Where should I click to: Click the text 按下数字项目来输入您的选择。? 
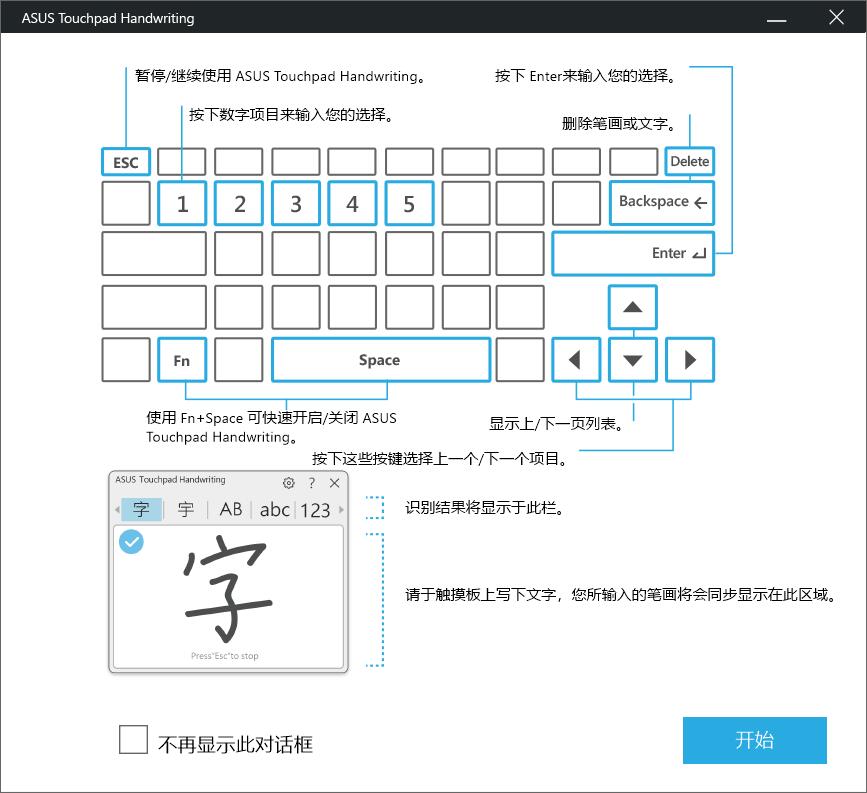pyautogui.click(x=291, y=114)
